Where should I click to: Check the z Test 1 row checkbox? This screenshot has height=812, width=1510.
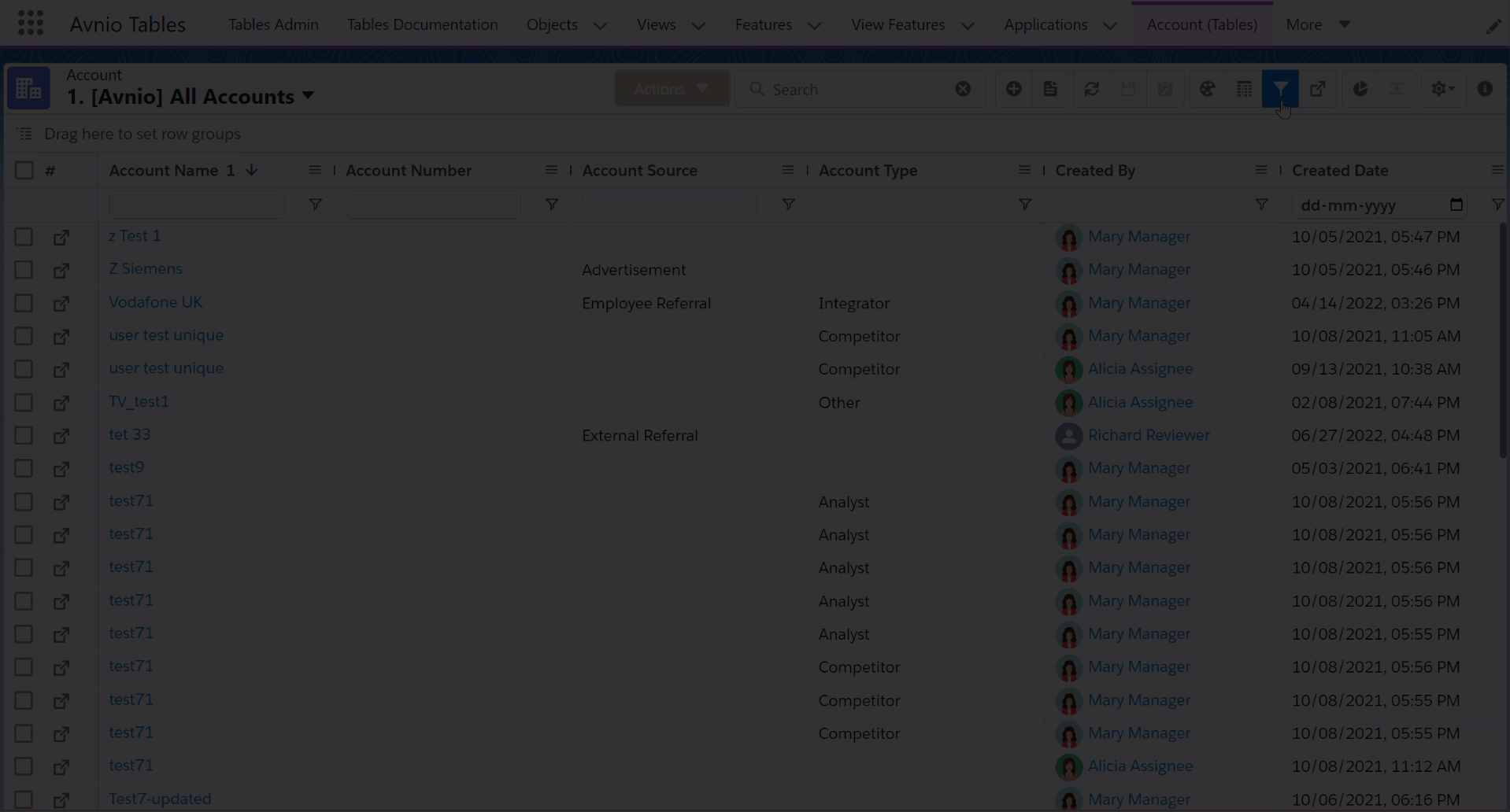point(24,237)
